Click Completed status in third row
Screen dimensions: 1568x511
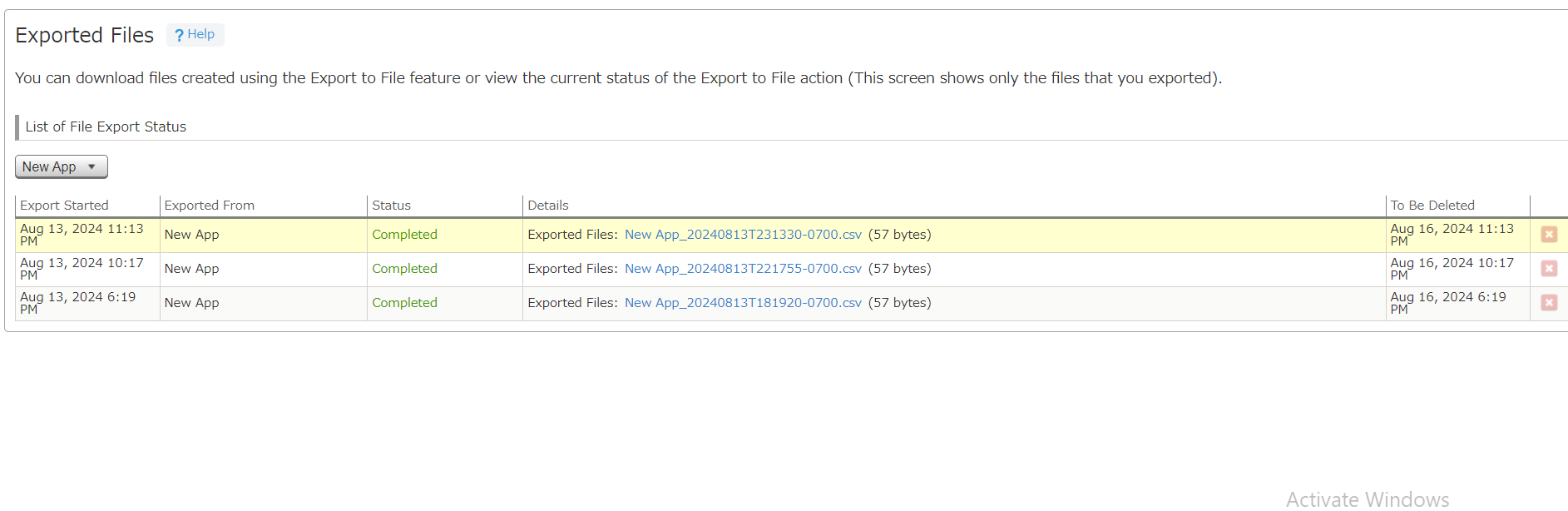click(x=404, y=303)
